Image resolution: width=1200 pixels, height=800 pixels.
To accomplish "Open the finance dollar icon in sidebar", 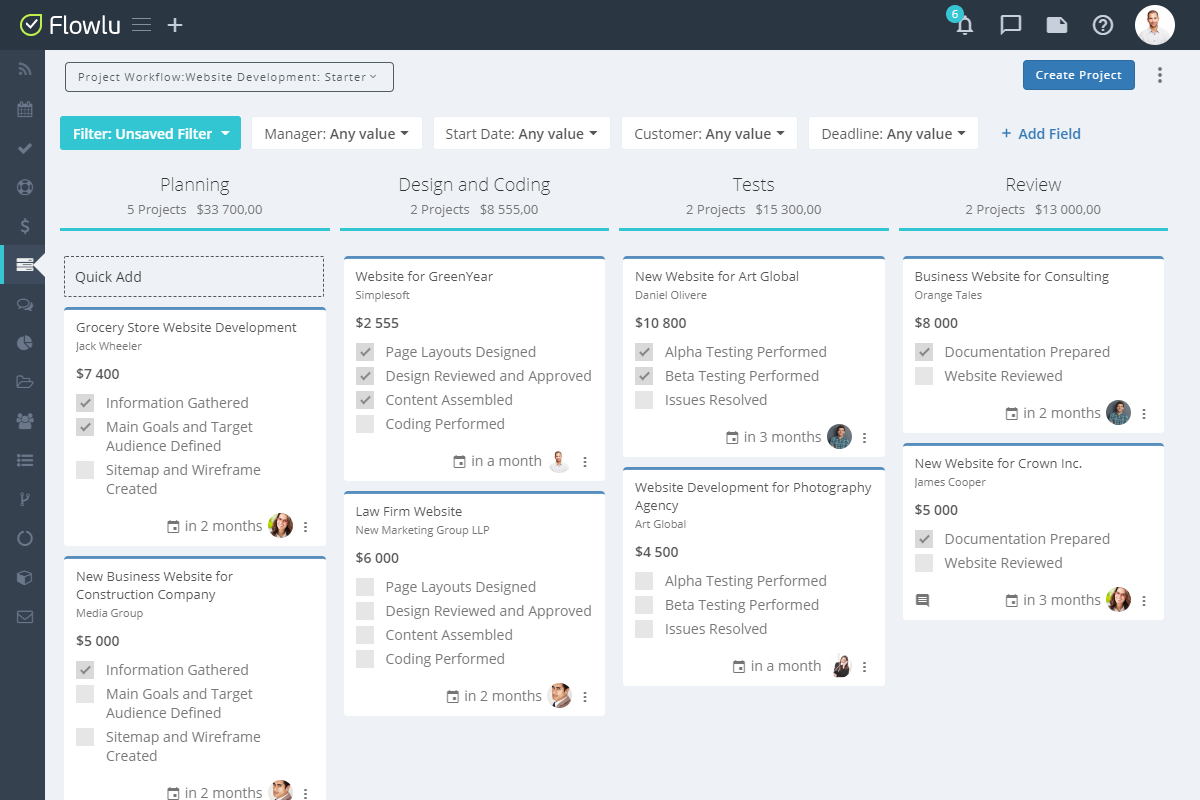I will point(25,226).
